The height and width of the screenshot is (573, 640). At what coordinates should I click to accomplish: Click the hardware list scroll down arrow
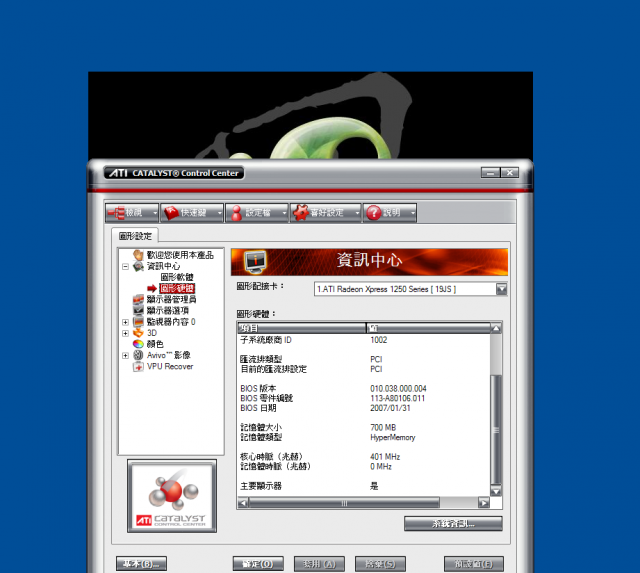click(x=496, y=491)
